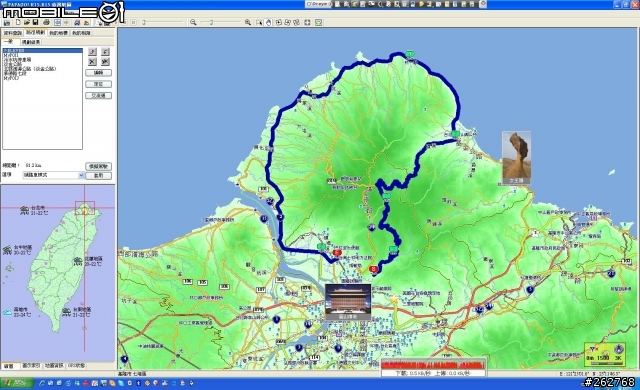Switch to the third left-panel tab
The width and height of the screenshot is (640, 390).
coord(58,33)
